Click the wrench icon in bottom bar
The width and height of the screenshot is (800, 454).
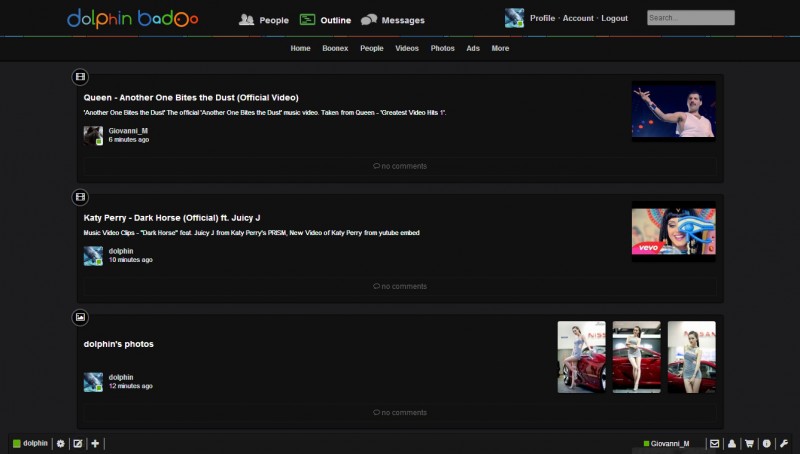[x=784, y=443]
